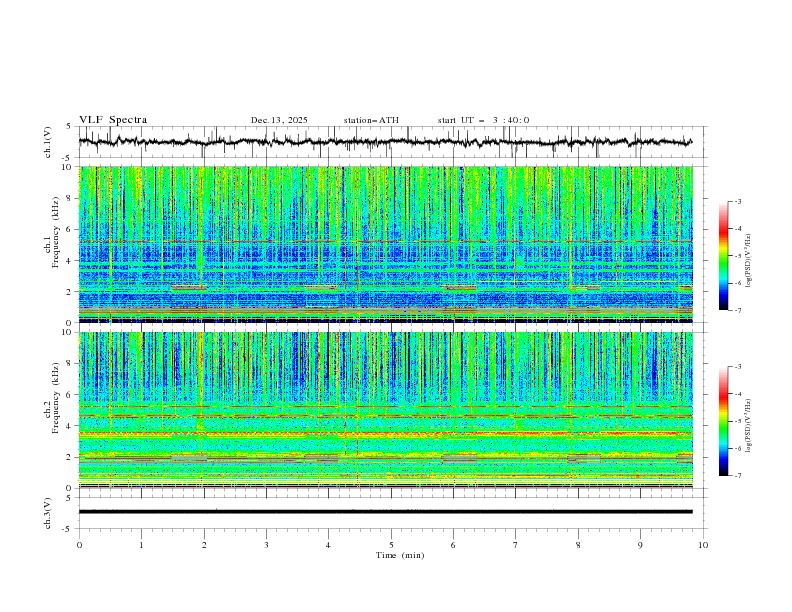Click the upper colorbar beside ch.1 spectrogram
The width and height of the screenshot is (792, 612).
pyautogui.click(x=723, y=255)
